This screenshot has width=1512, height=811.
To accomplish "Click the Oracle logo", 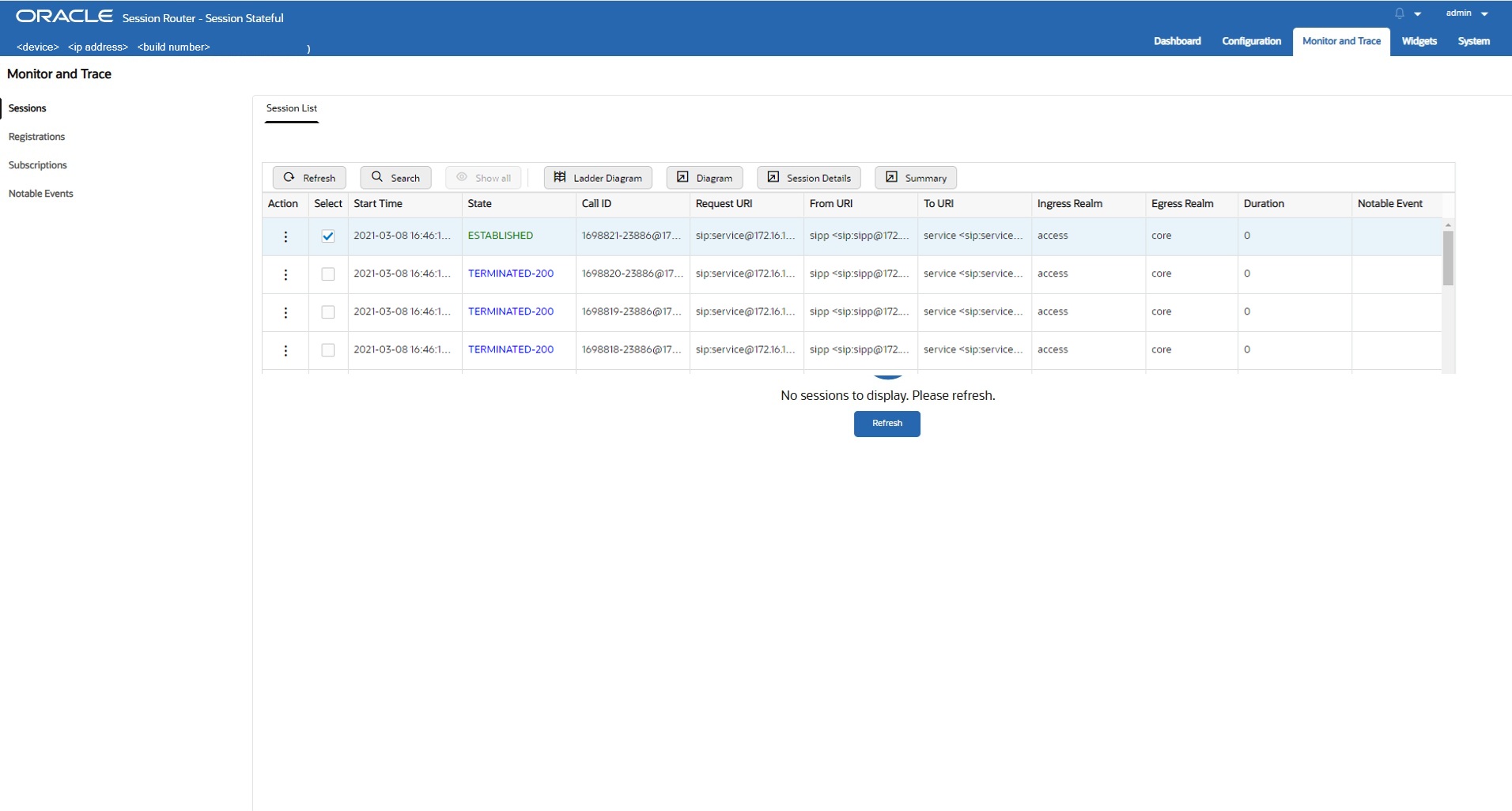I will [64, 17].
